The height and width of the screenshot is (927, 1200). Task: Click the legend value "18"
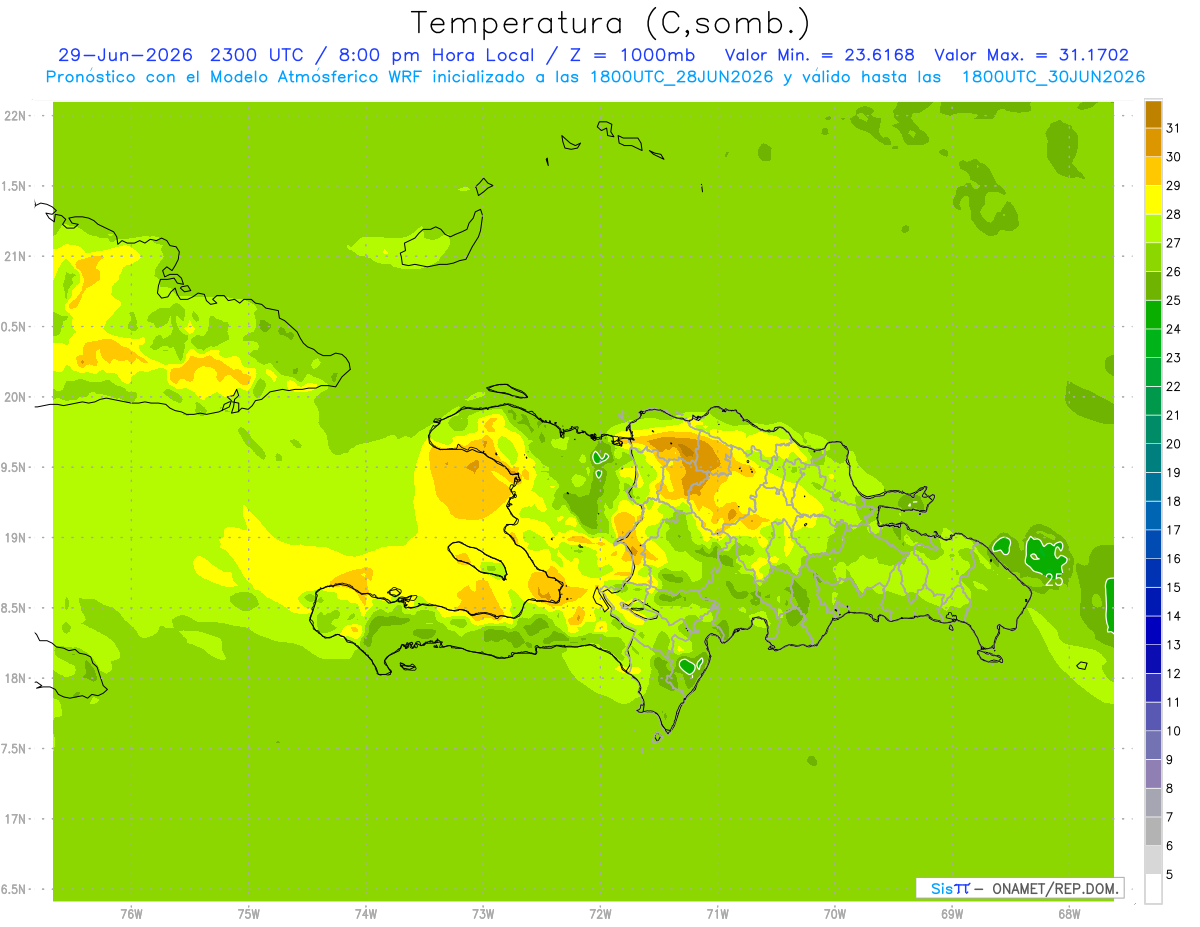click(1173, 501)
